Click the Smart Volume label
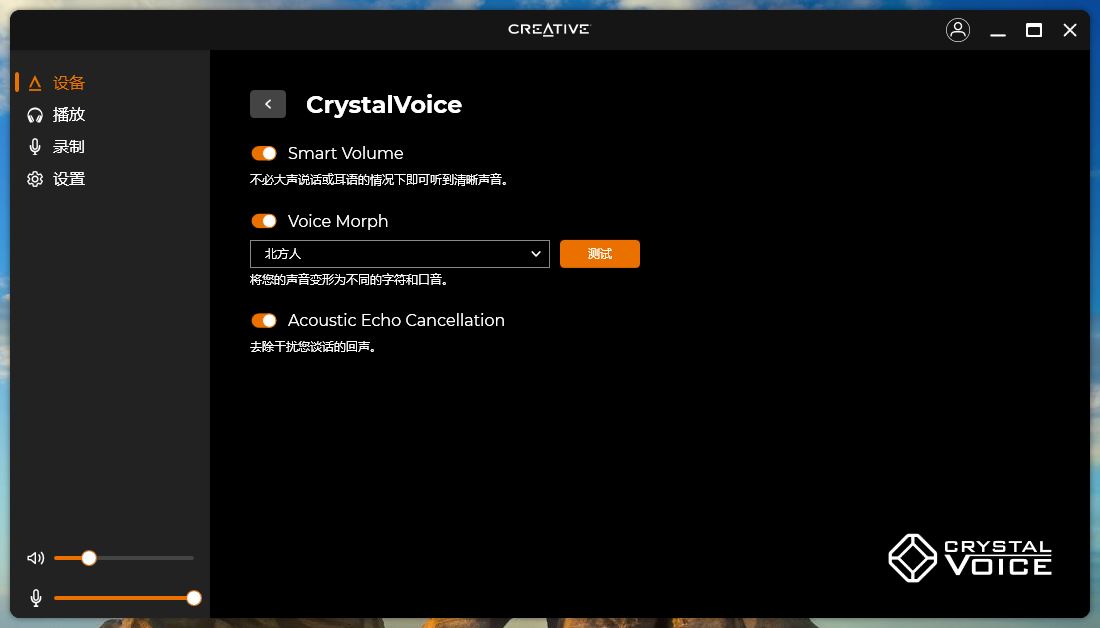This screenshot has height=628, width=1100. [x=346, y=153]
